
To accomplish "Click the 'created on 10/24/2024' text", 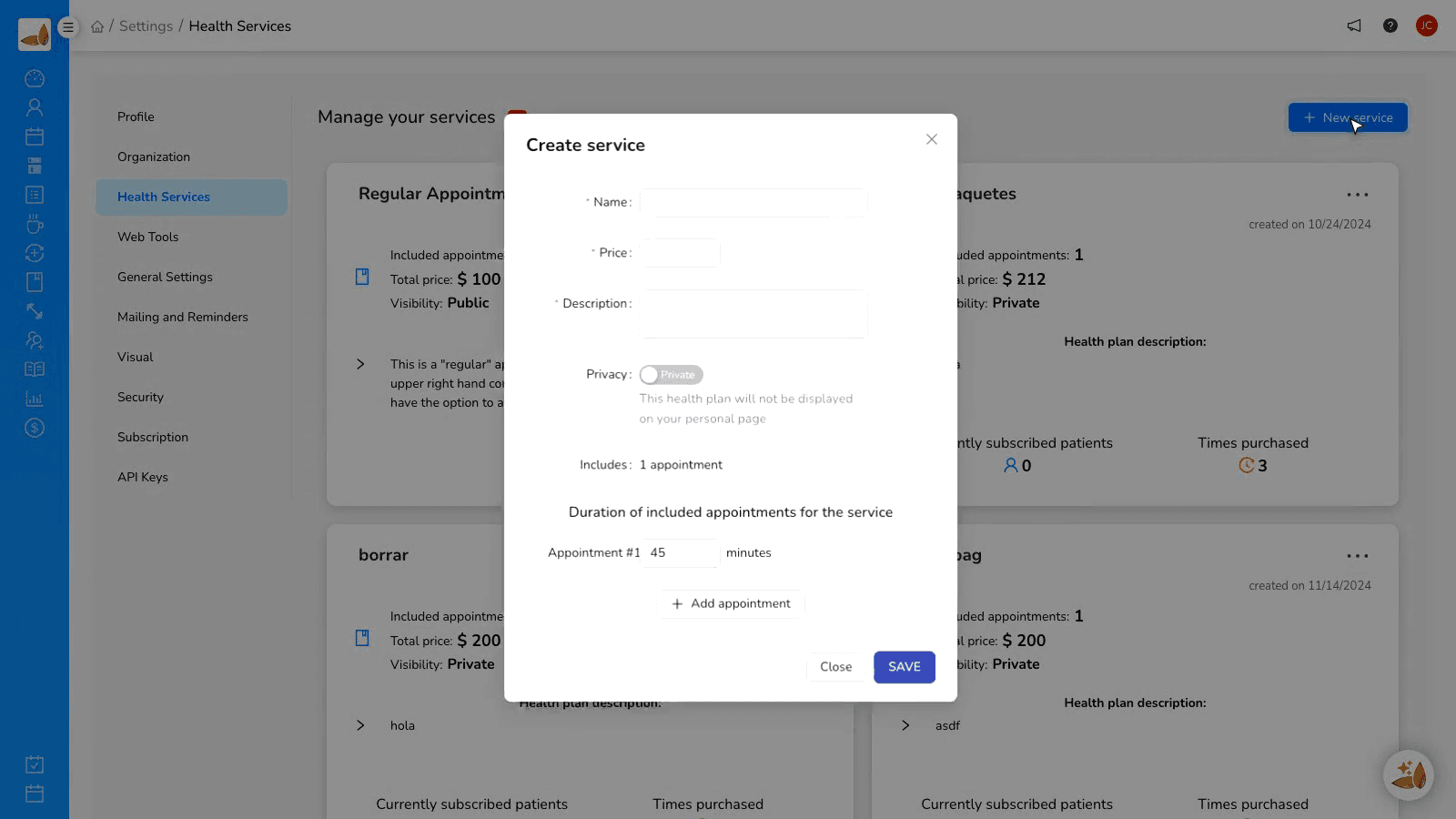I will point(1309,224).
